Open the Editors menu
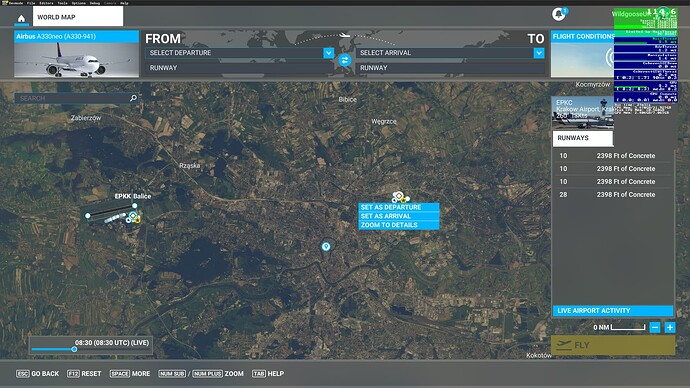The height and width of the screenshot is (388, 690). click(46, 3)
